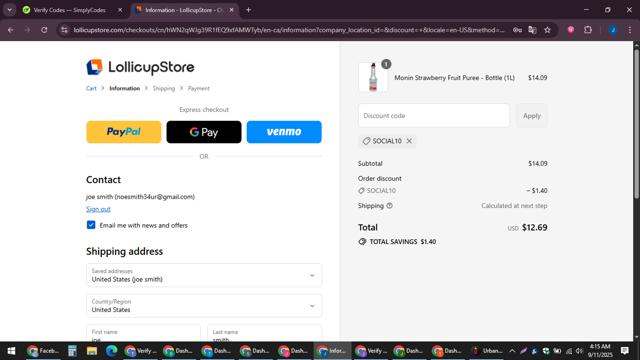This screenshot has width=640, height=360.
Task: Click the browser Back arrow
Action: click(11, 30)
